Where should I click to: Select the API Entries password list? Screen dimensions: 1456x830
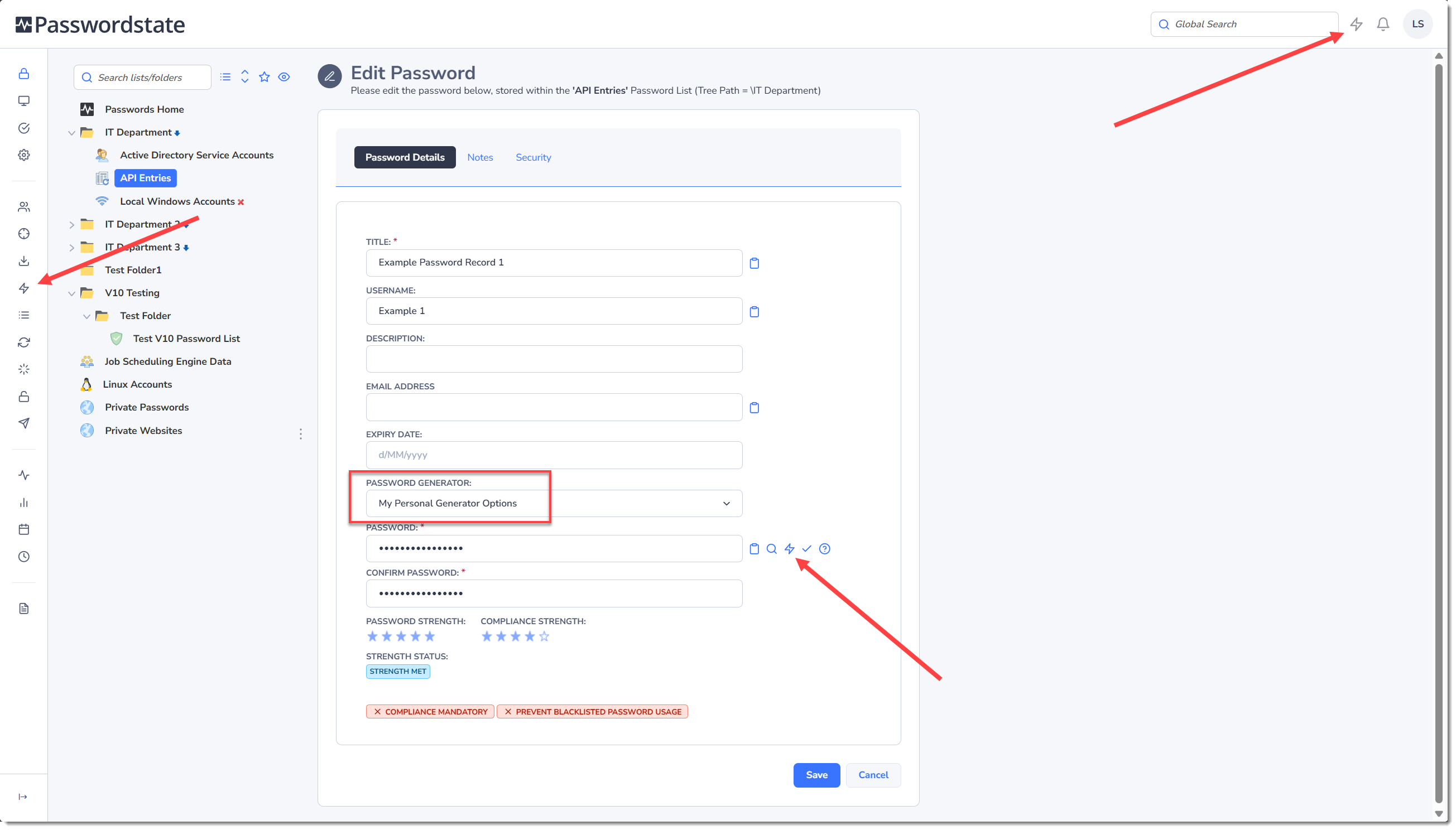coord(146,178)
